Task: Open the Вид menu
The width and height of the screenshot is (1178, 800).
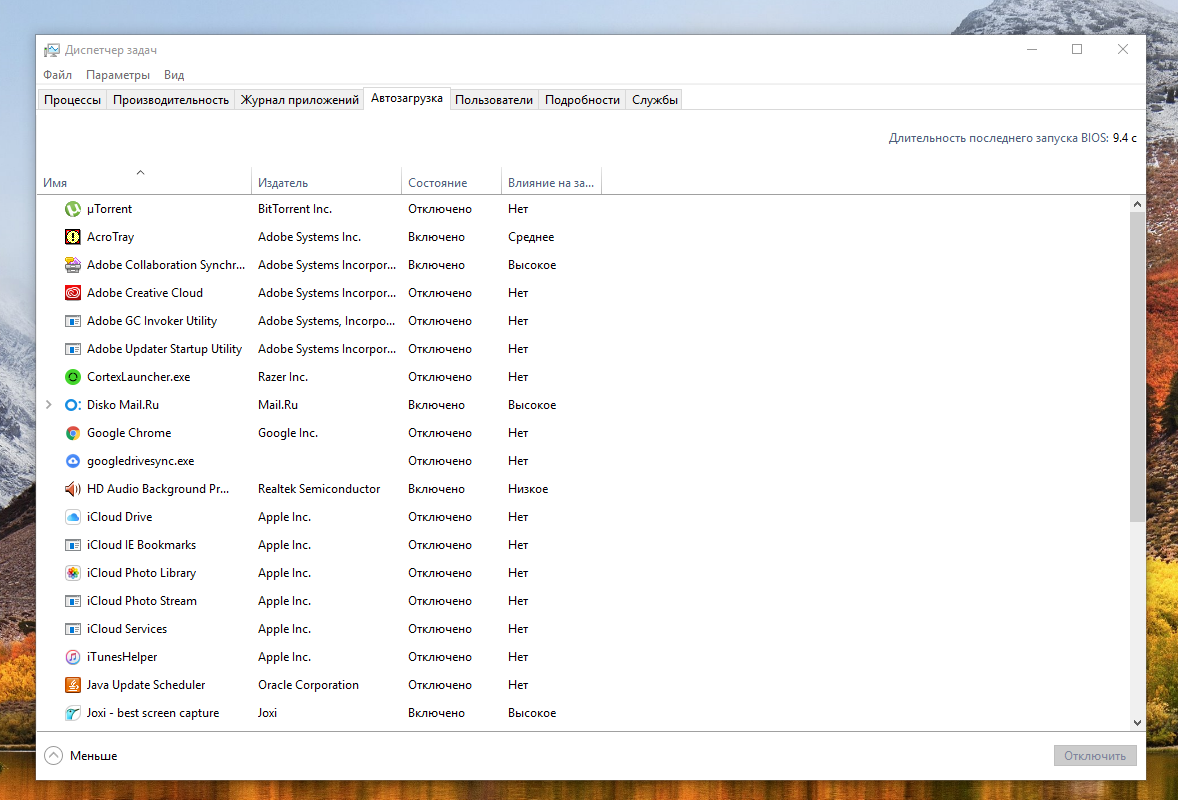Action: coord(174,75)
